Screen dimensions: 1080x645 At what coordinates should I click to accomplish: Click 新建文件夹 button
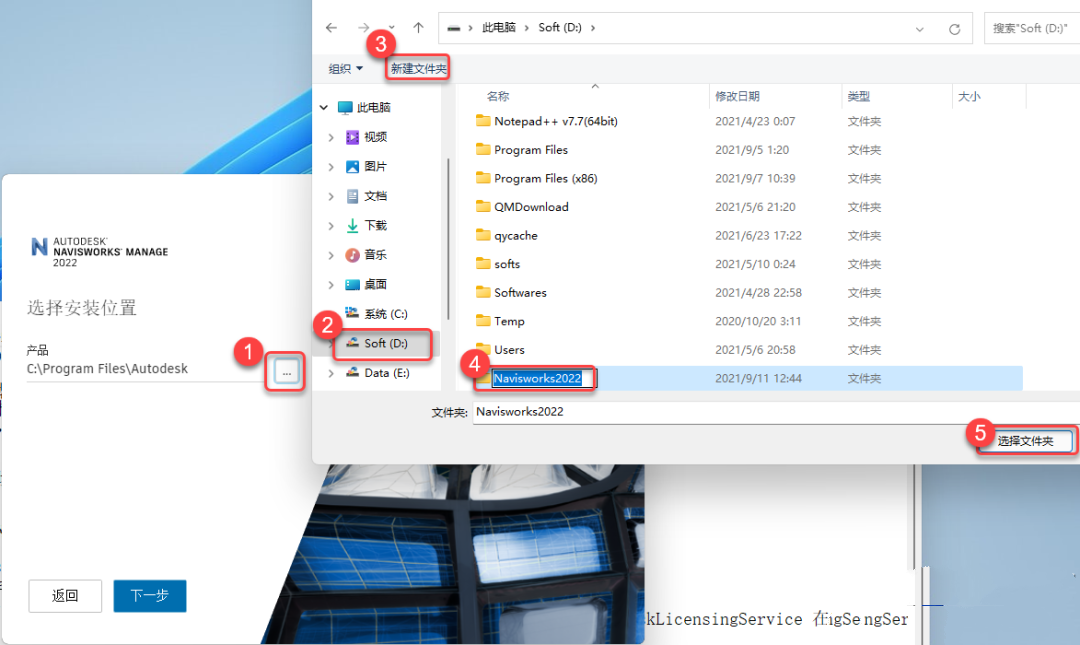pyautogui.click(x=418, y=68)
